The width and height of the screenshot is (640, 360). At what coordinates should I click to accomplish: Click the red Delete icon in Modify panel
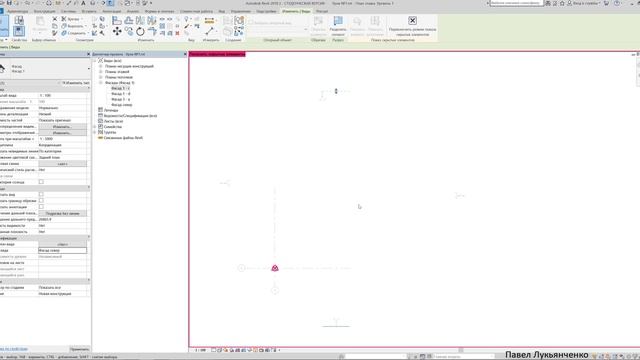[x=177, y=33]
